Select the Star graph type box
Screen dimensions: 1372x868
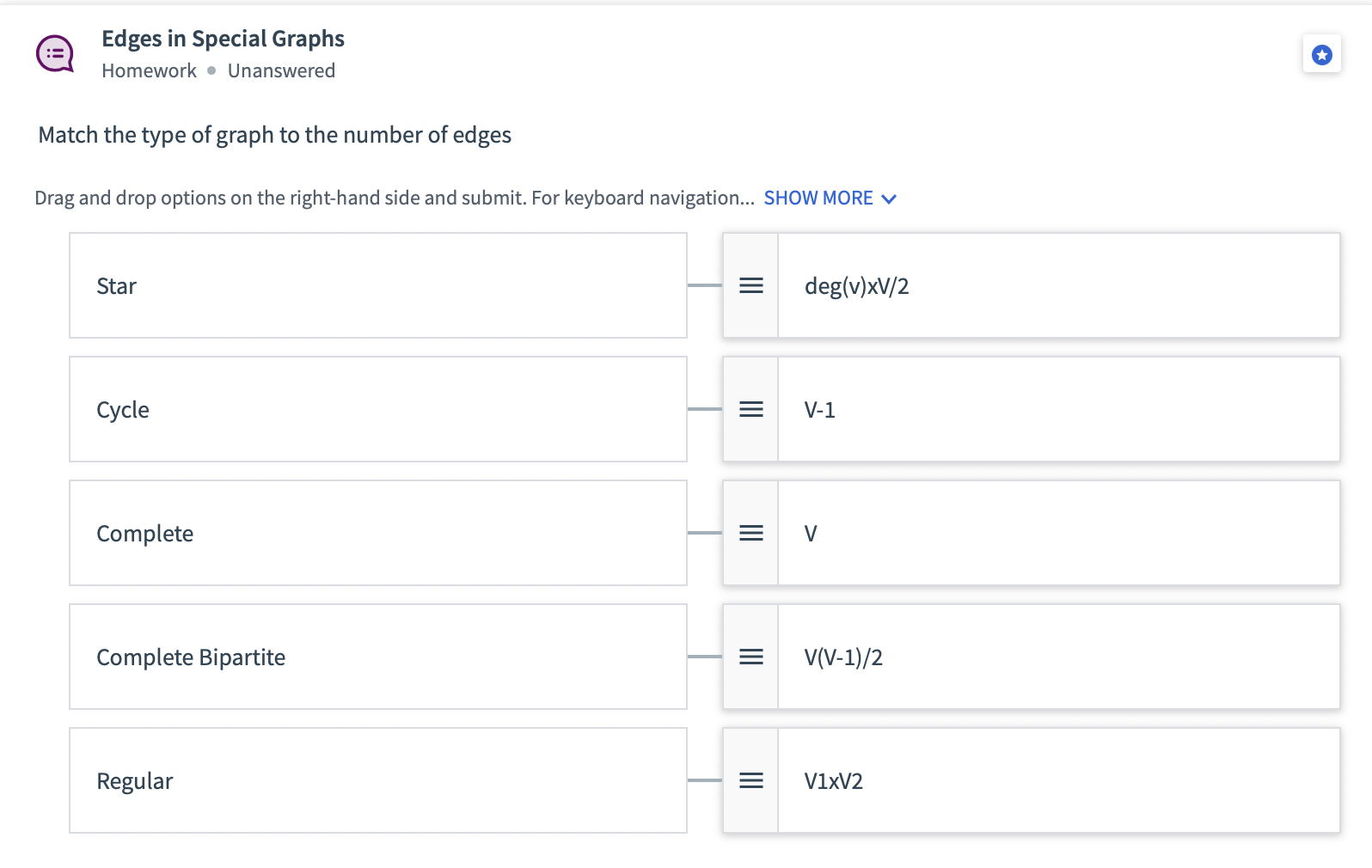pos(377,285)
